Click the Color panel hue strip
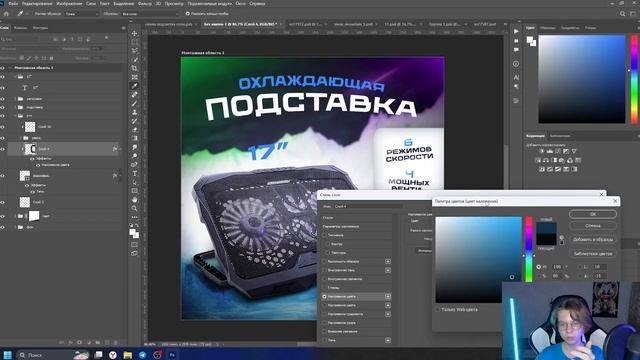This screenshot has height=360, width=640. [x=634, y=79]
